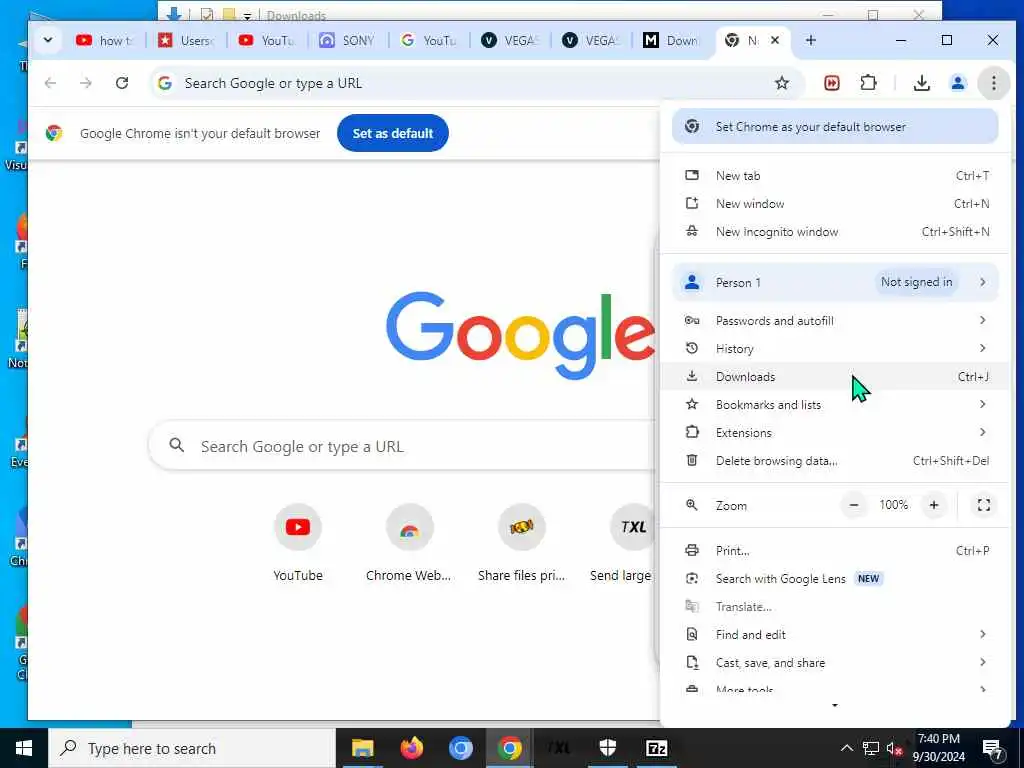
Task: Select Search with Google Lens
Action: 835,579
